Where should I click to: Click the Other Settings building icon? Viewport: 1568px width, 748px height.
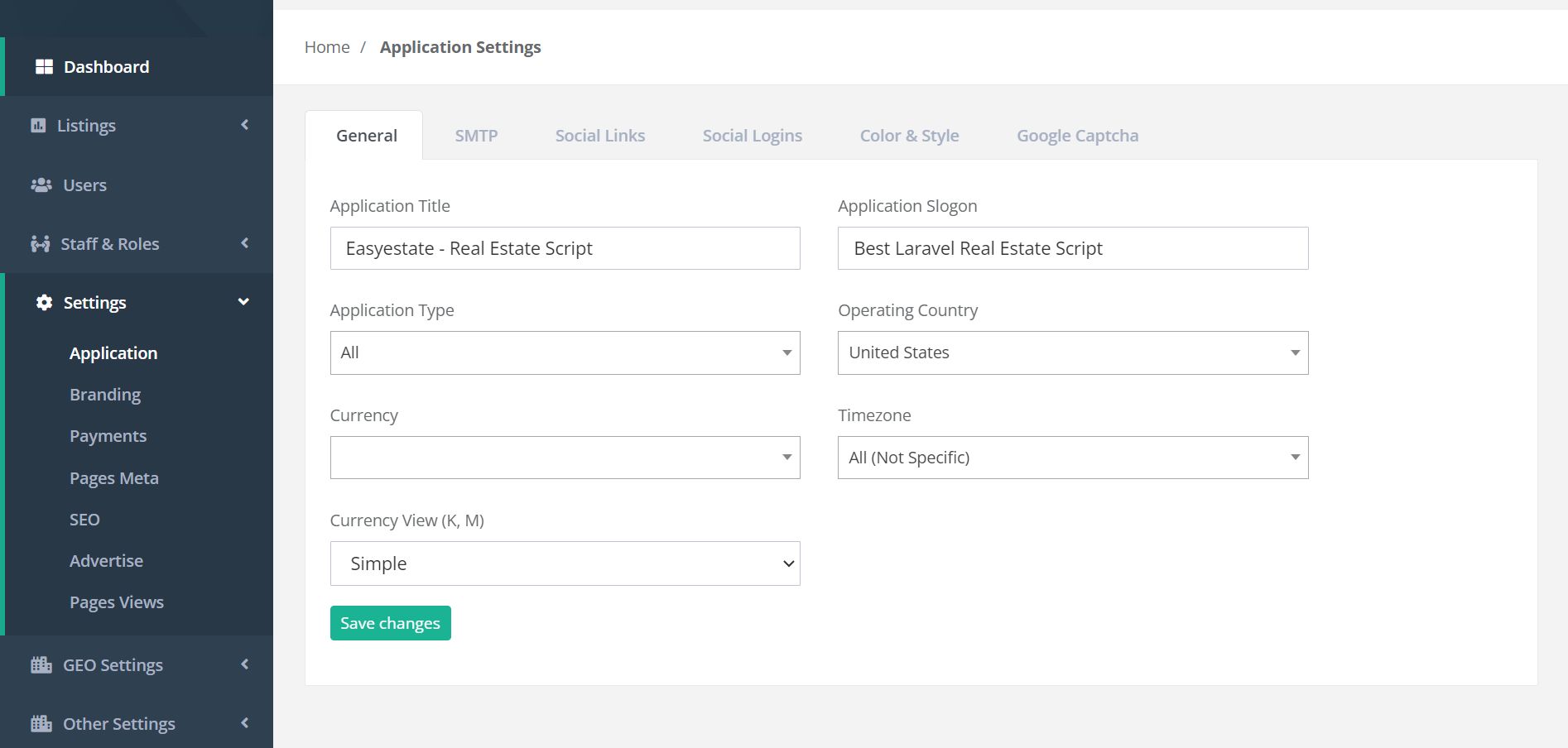41,724
